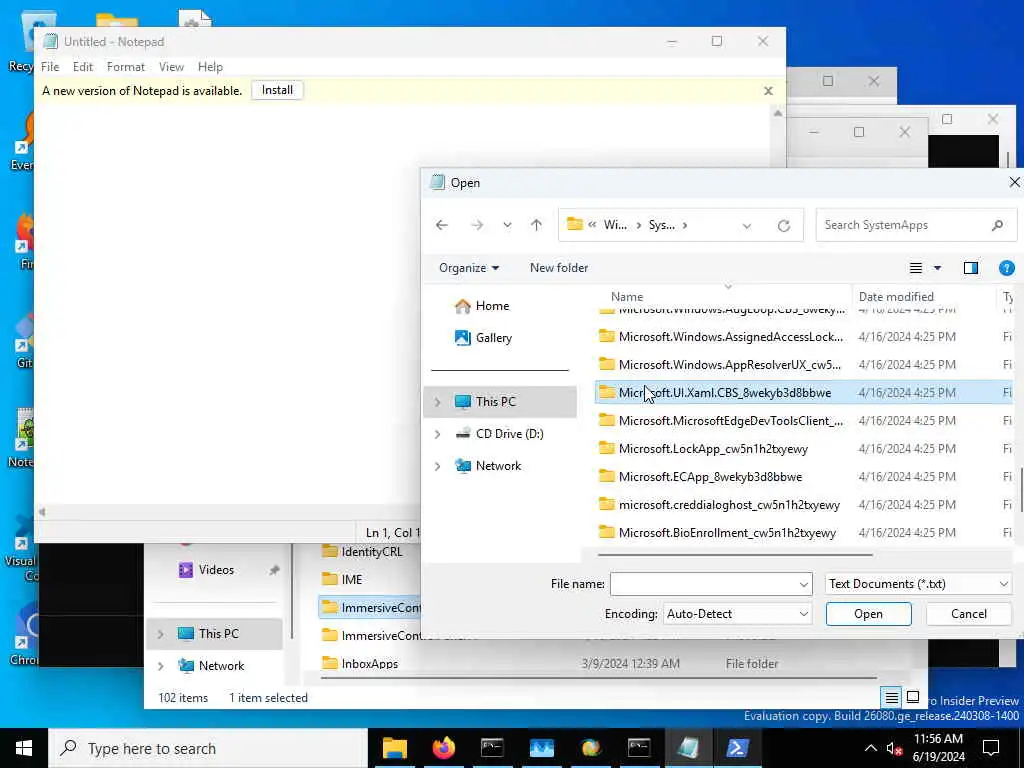Image resolution: width=1024 pixels, height=768 pixels.
Task: Go back in the Open dialog
Action: coord(442,225)
